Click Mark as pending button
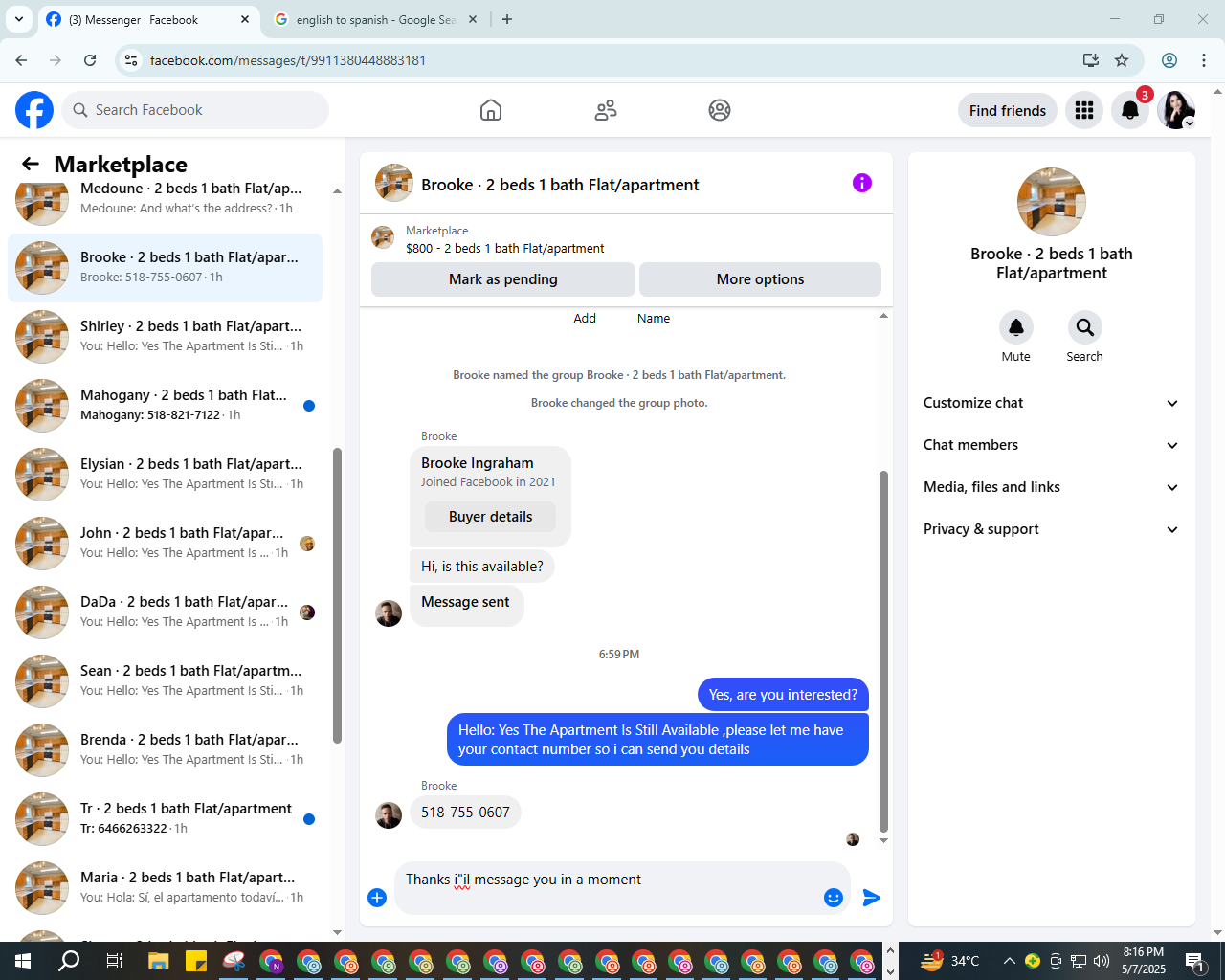 click(503, 279)
